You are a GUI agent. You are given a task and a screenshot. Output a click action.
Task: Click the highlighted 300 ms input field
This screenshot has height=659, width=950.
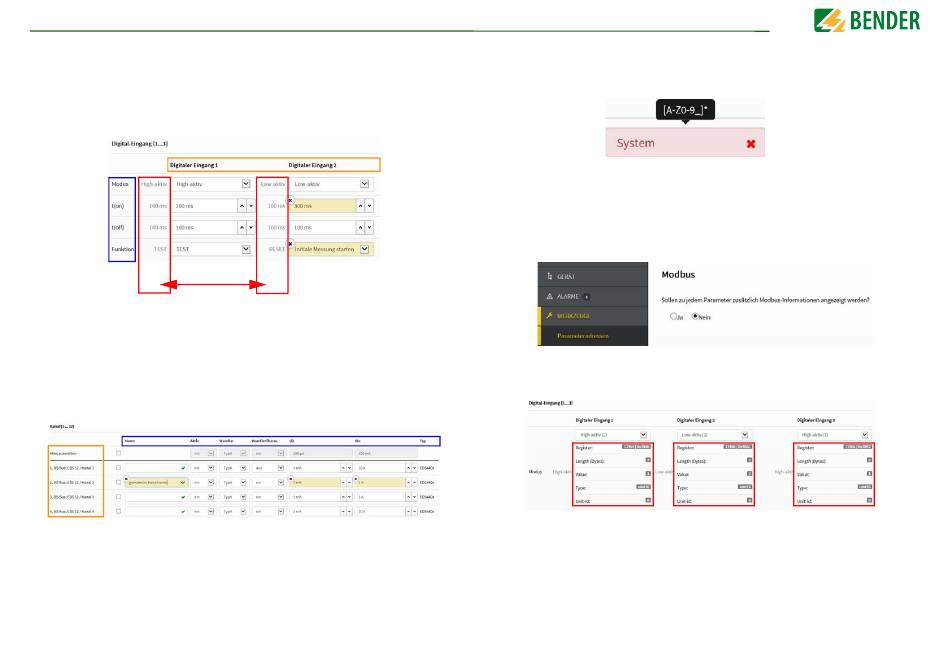(323, 206)
